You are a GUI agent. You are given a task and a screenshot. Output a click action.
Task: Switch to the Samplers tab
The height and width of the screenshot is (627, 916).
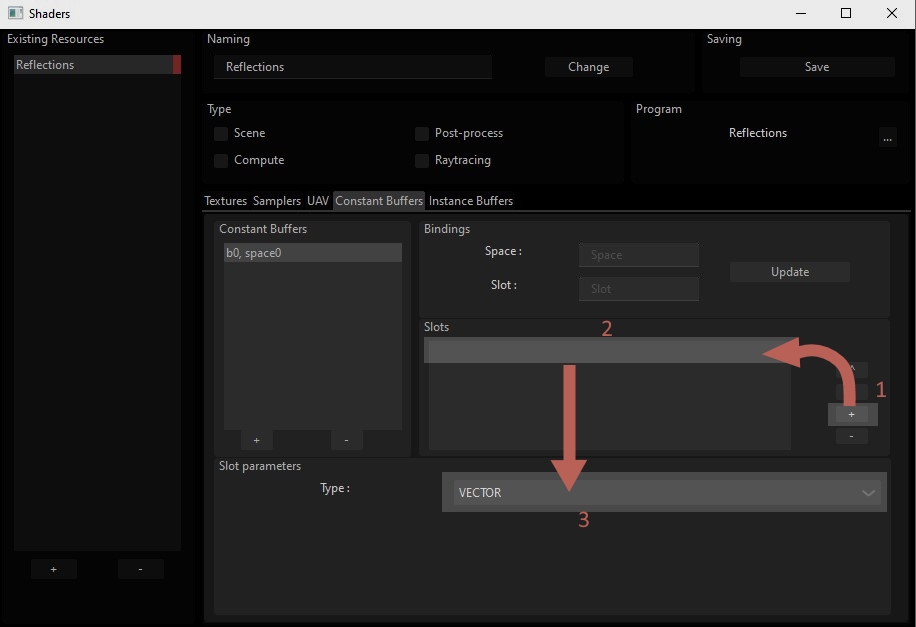click(277, 201)
